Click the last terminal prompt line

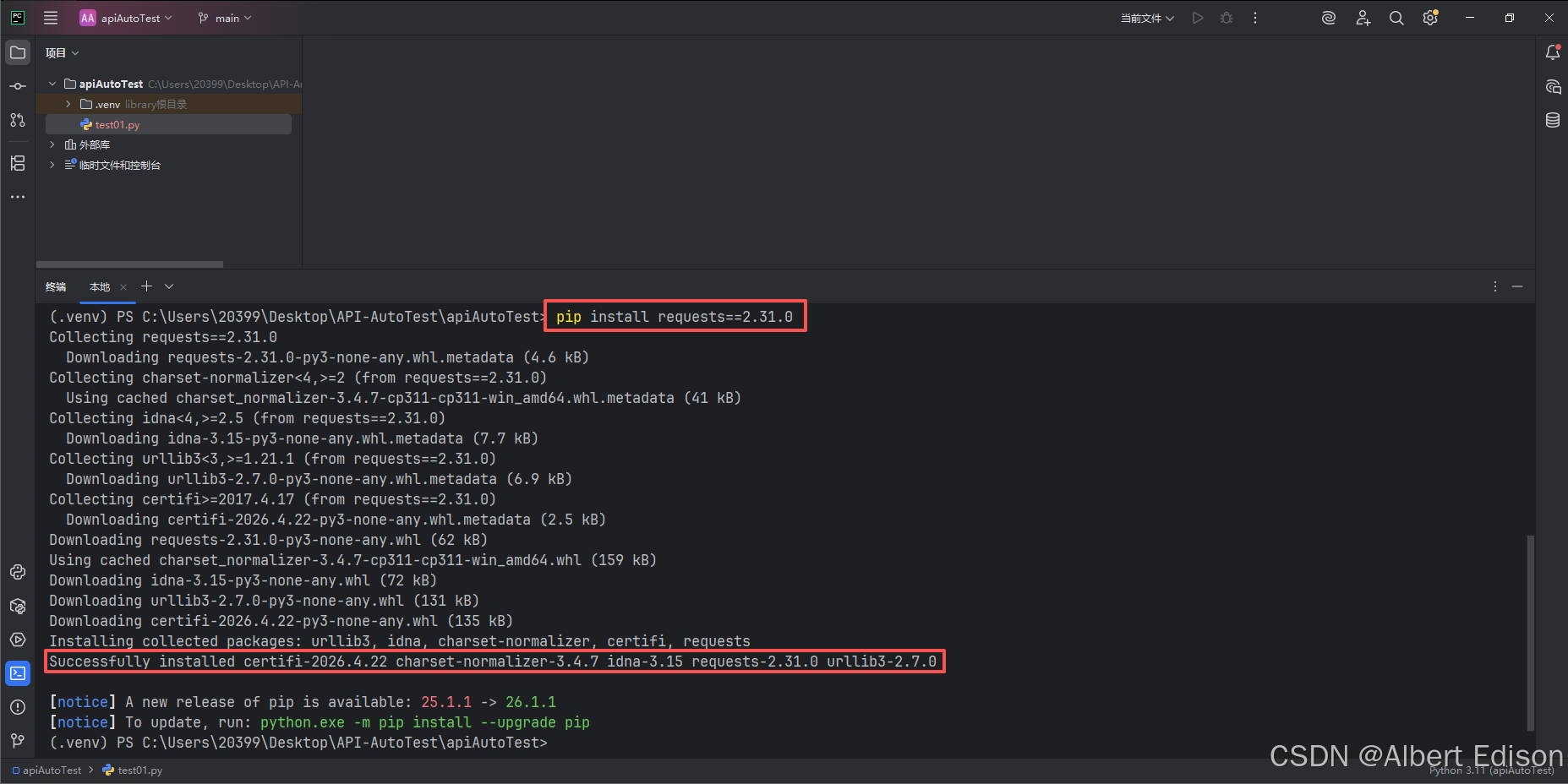point(298,743)
